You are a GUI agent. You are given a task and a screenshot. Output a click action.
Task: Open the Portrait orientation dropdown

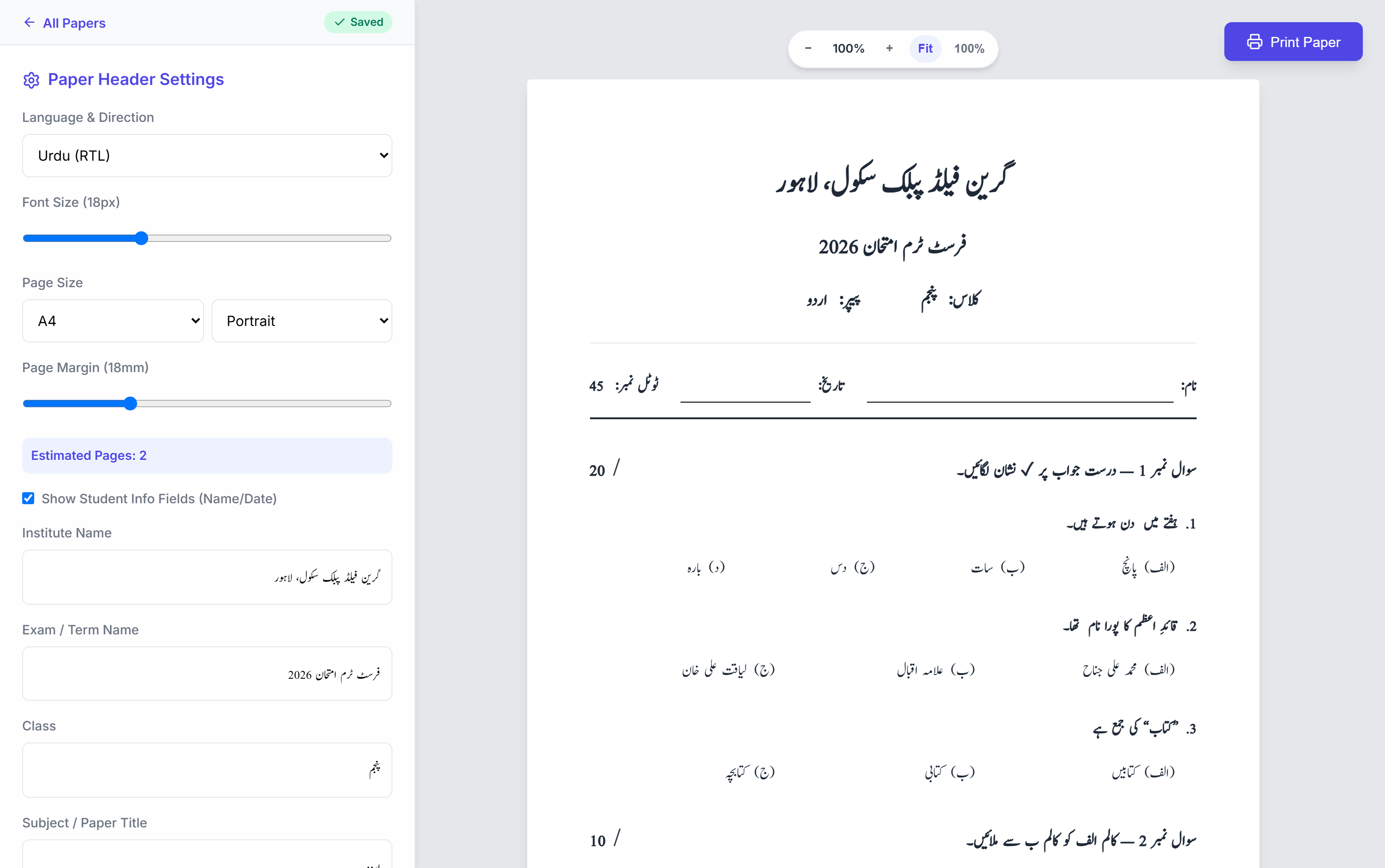302,321
